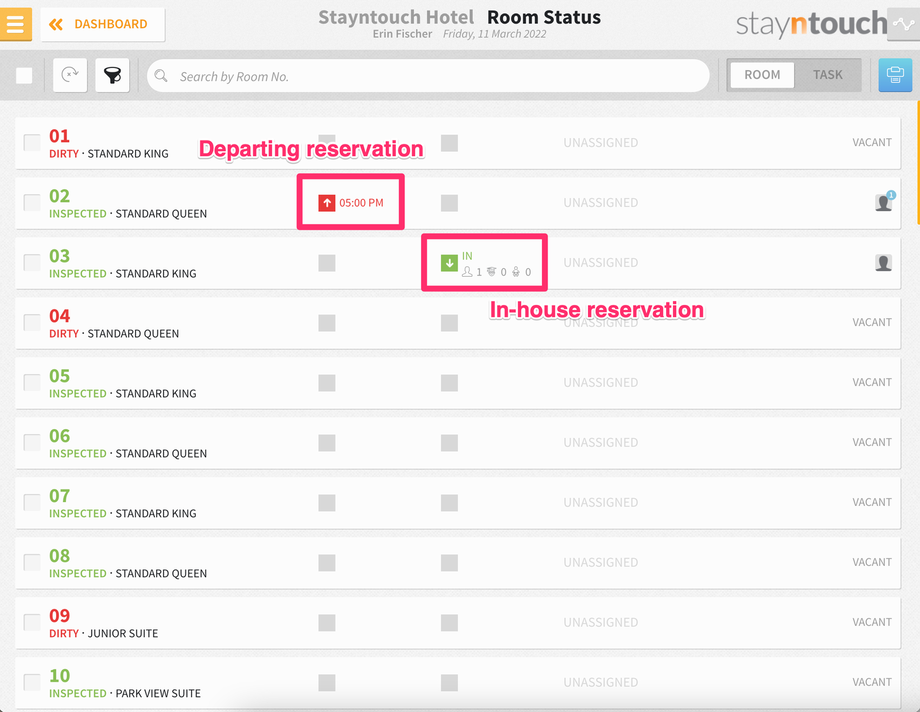Click the refresh room list icon

pos(70,75)
